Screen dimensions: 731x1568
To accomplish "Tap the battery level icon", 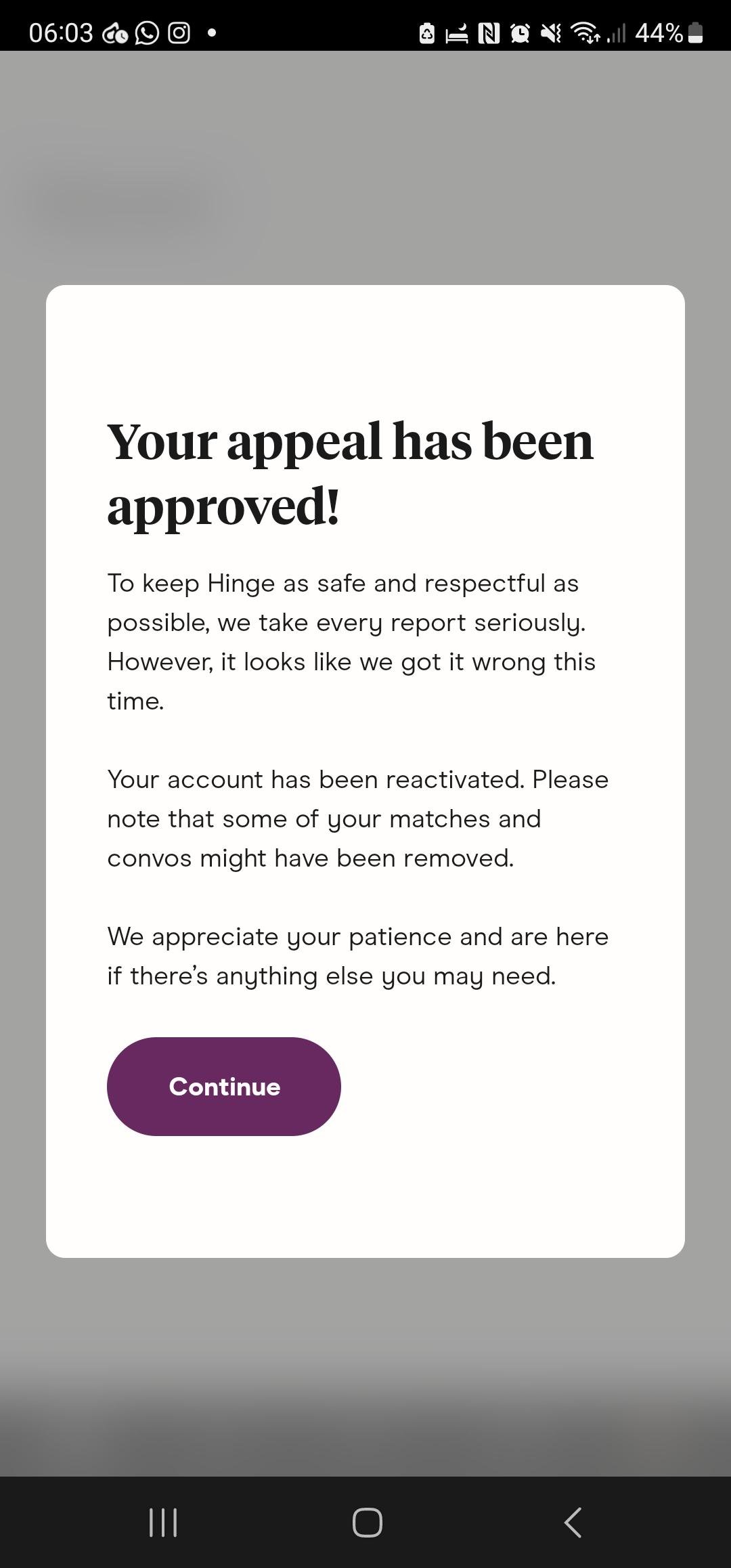I will tap(695, 33).
